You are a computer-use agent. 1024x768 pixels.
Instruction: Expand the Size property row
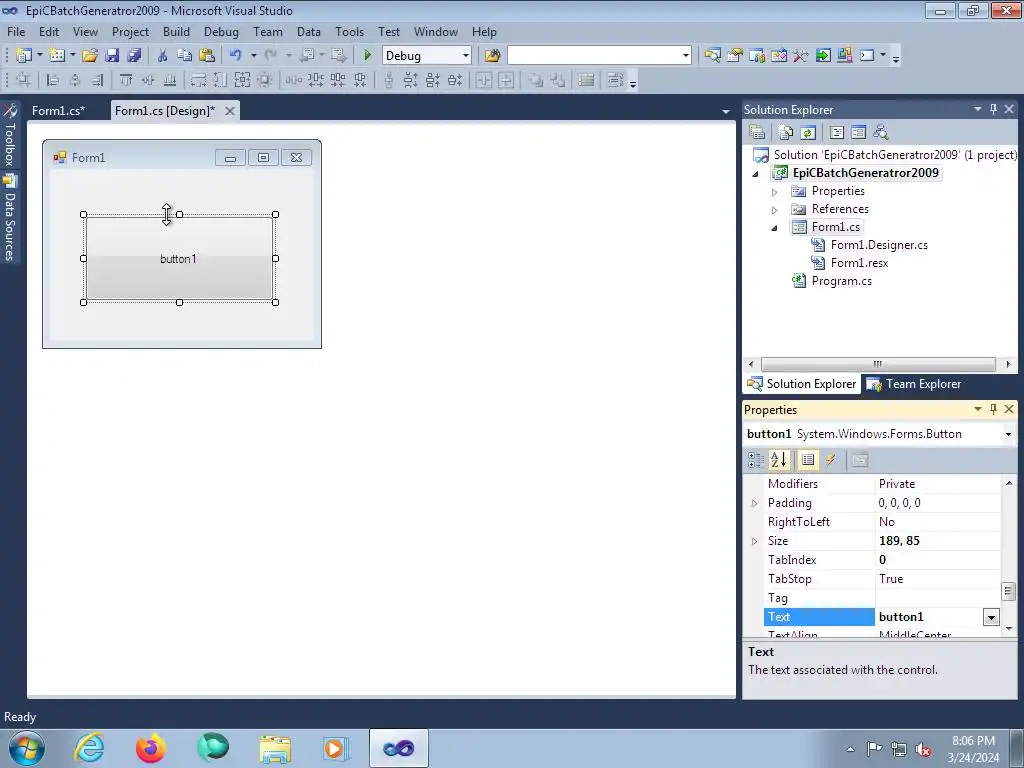(x=754, y=541)
